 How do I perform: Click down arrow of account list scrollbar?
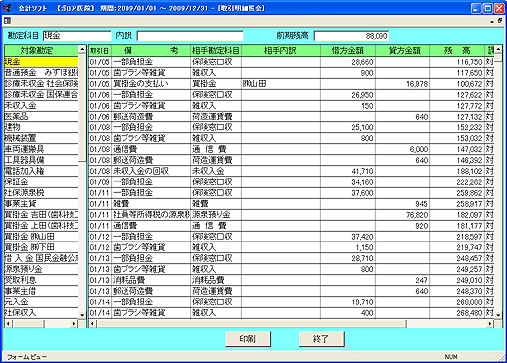(82, 314)
